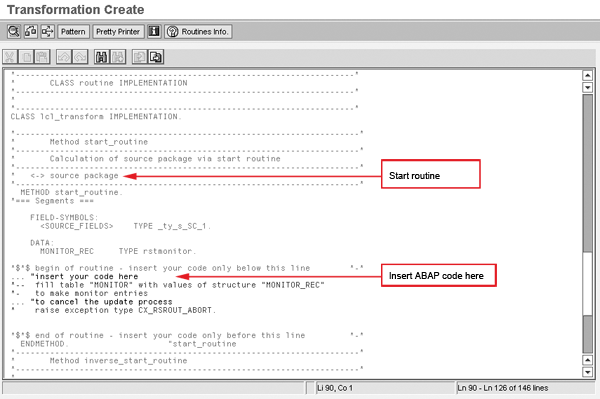Image resolution: width=600 pixels, height=399 pixels.
Task: Click 'FIELD-SYMBOLS:' line
Action: point(64,218)
